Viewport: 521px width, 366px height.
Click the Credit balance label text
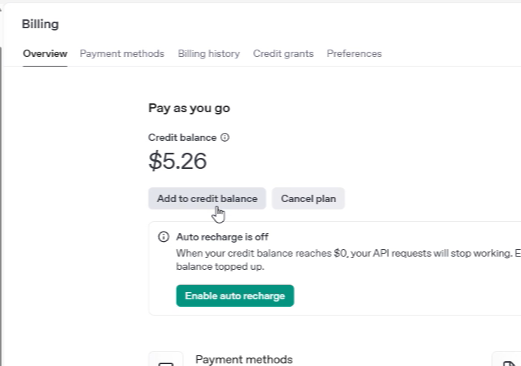(x=182, y=138)
